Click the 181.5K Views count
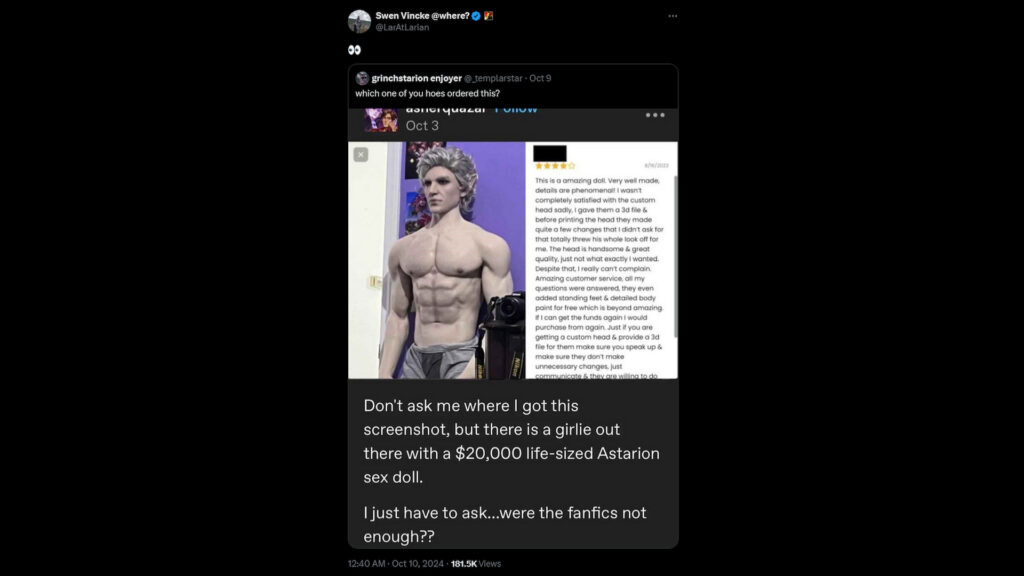Screen dimensions: 1024x576 click(476, 564)
